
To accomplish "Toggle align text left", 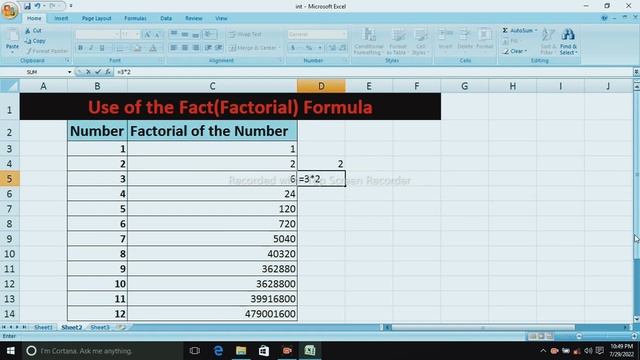I will point(174,48).
